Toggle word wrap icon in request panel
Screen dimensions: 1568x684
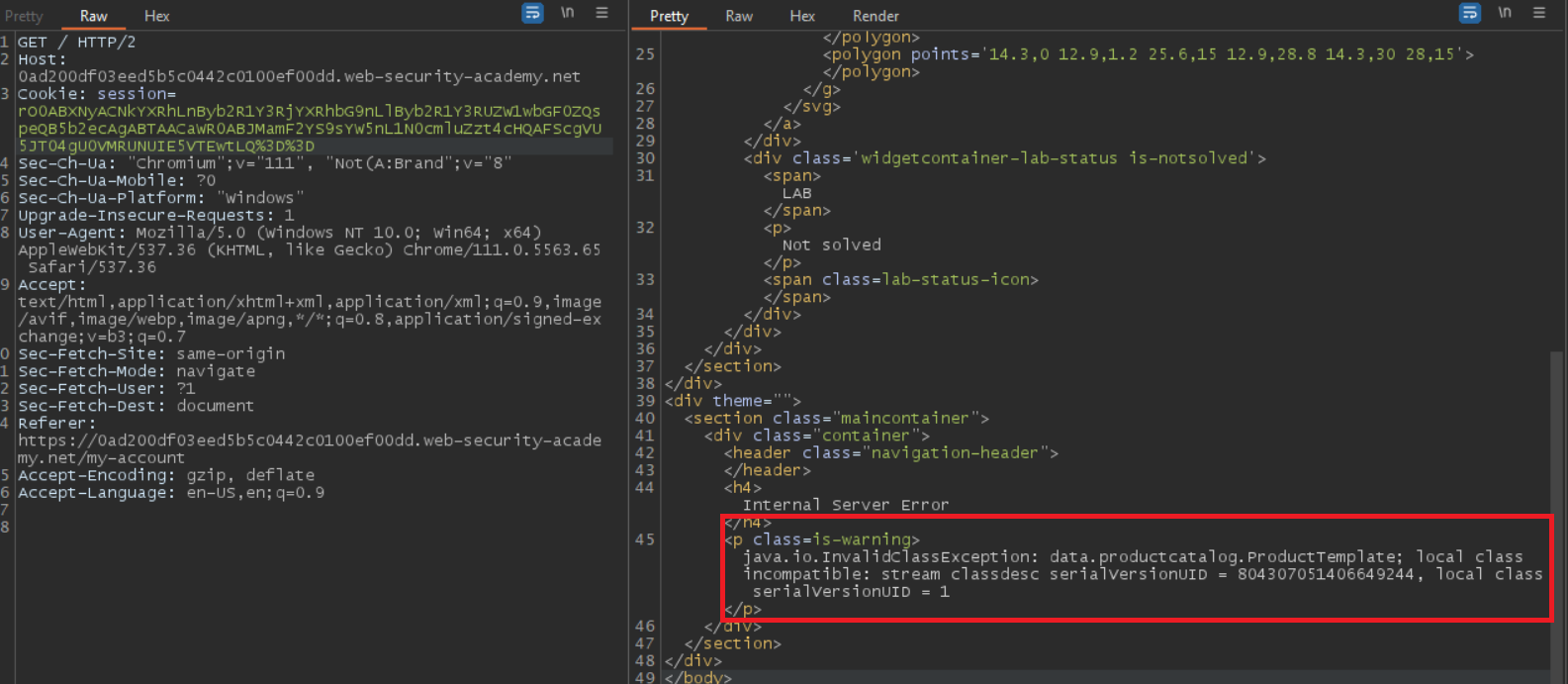click(532, 13)
